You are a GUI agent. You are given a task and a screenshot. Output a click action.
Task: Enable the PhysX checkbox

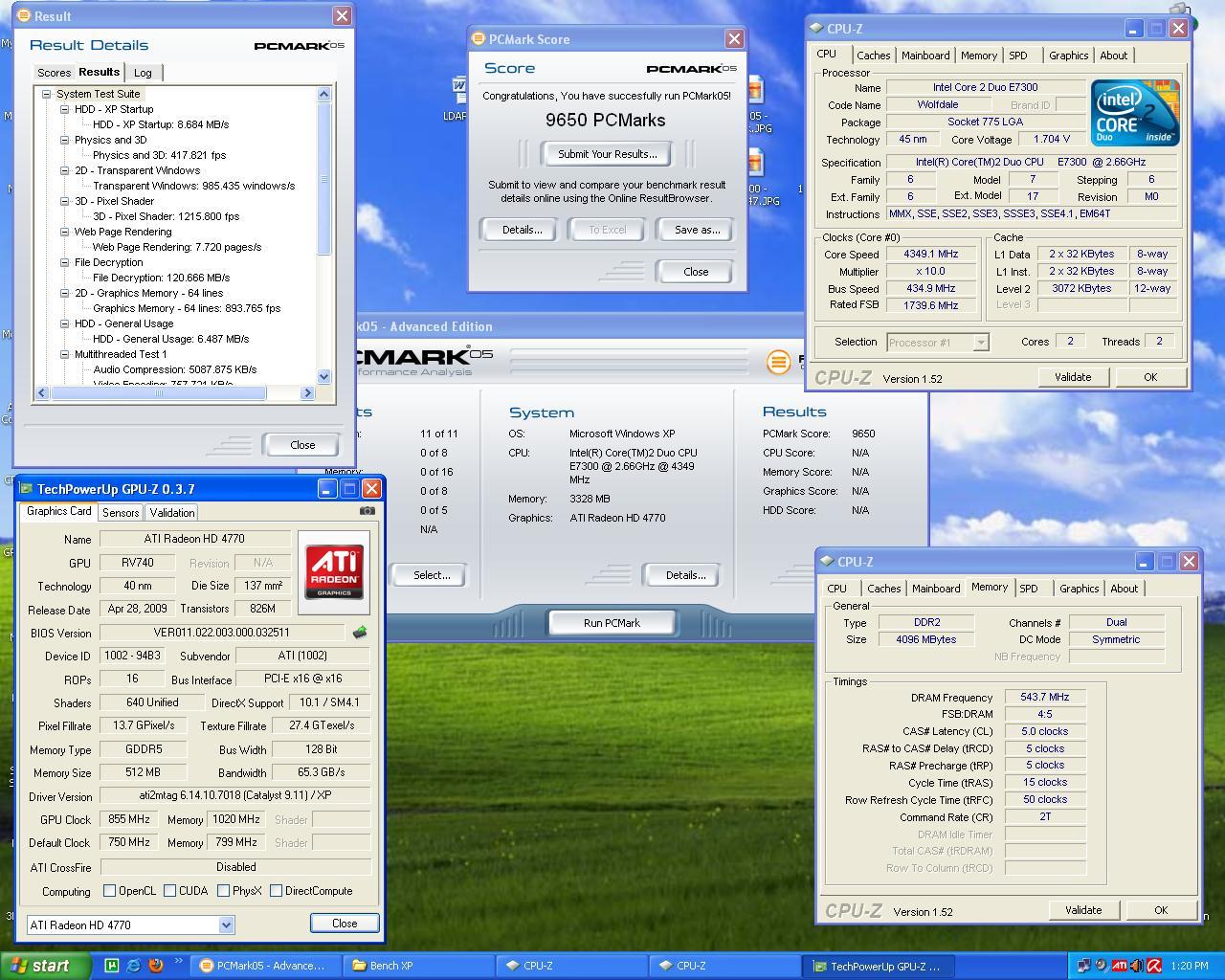223,891
